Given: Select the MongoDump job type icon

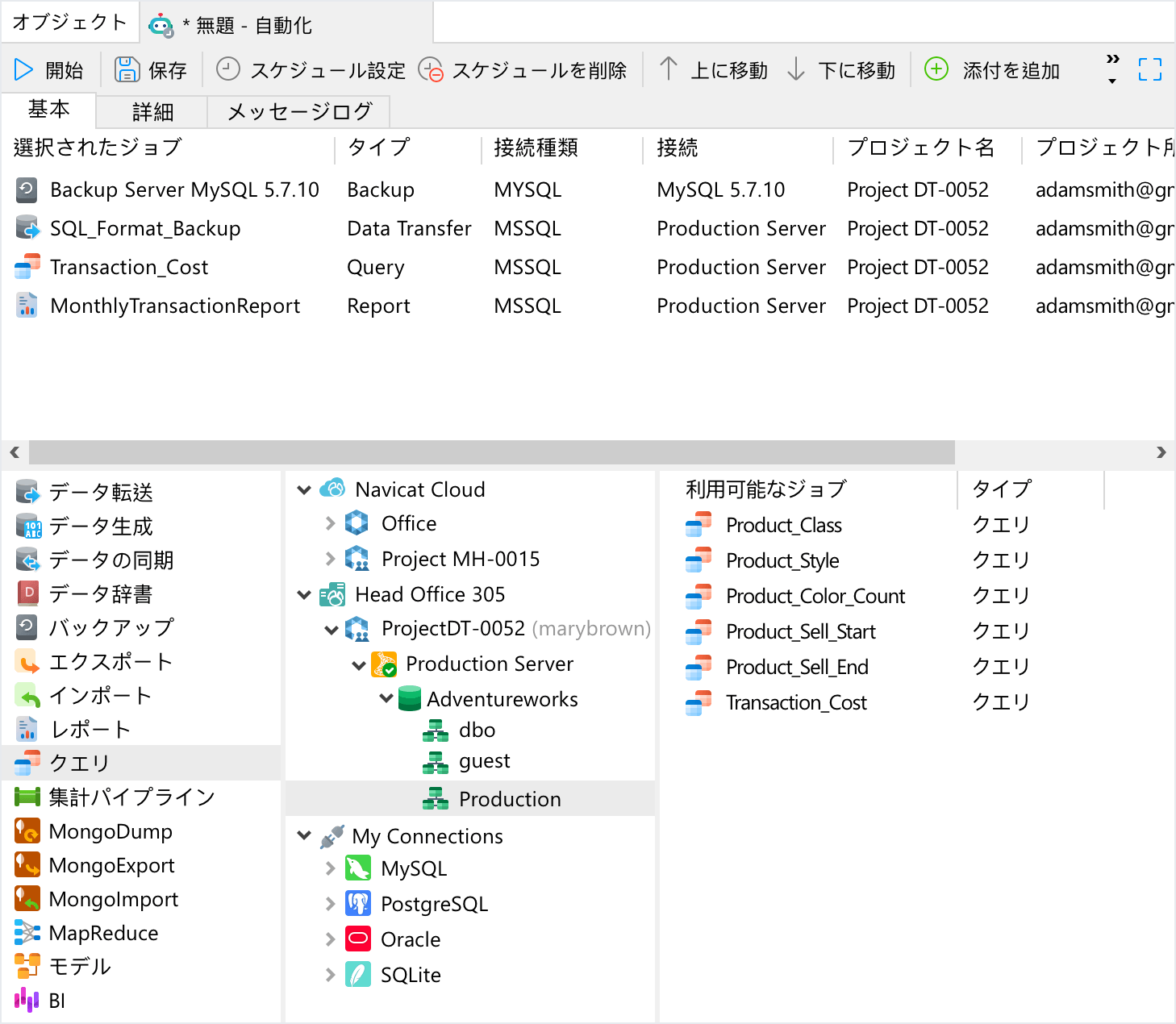Looking at the screenshot, I should point(27,830).
